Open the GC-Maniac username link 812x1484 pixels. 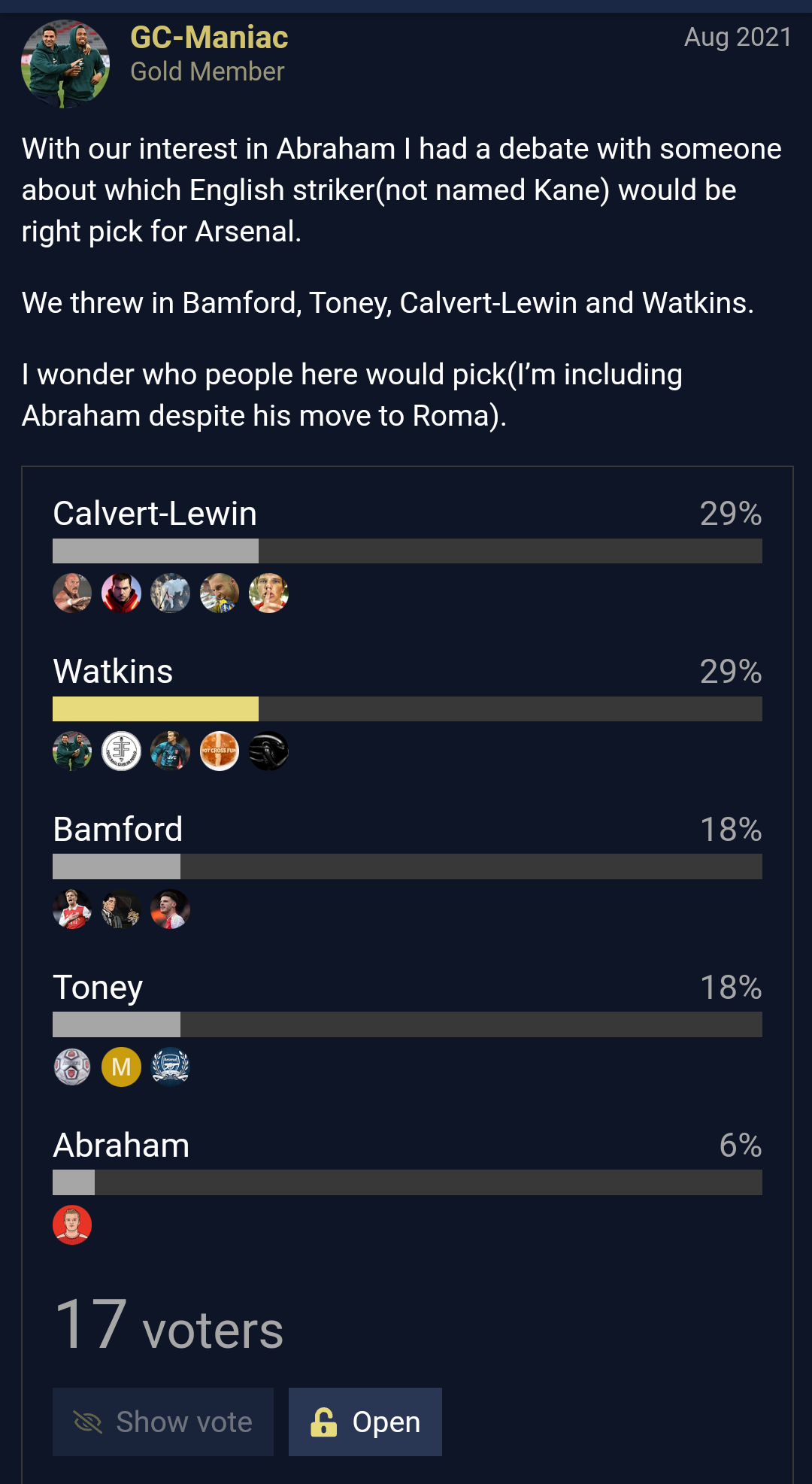pyautogui.click(x=209, y=37)
